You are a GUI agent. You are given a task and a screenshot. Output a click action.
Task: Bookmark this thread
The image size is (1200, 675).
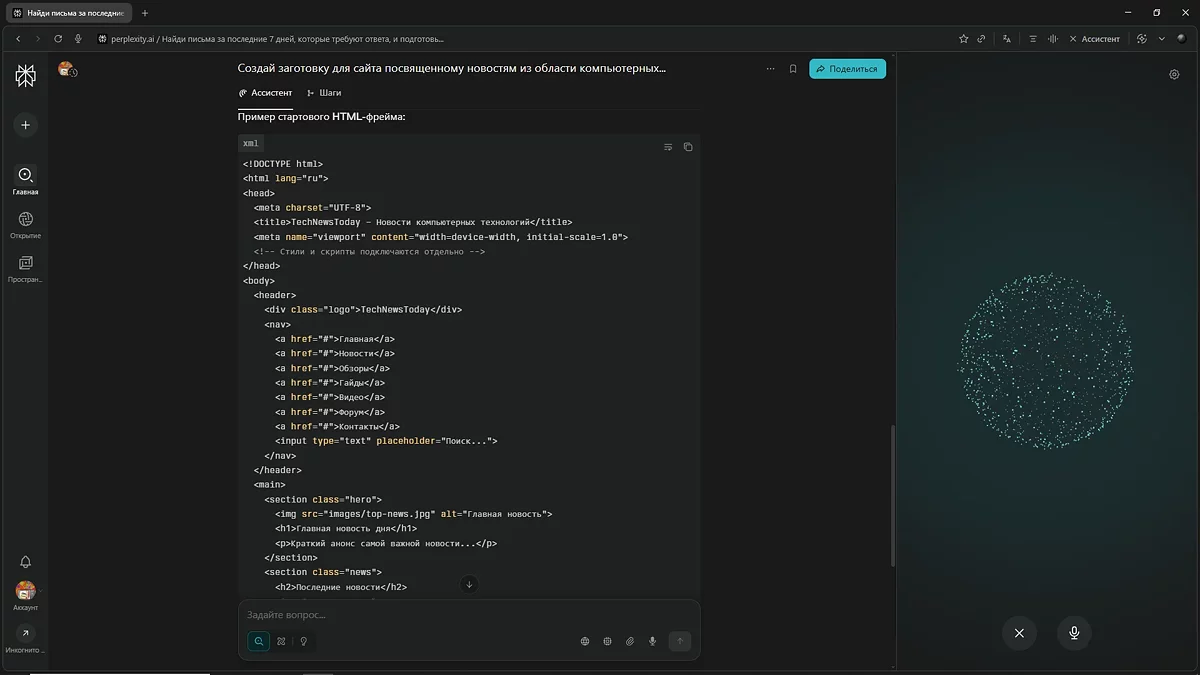(x=793, y=69)
